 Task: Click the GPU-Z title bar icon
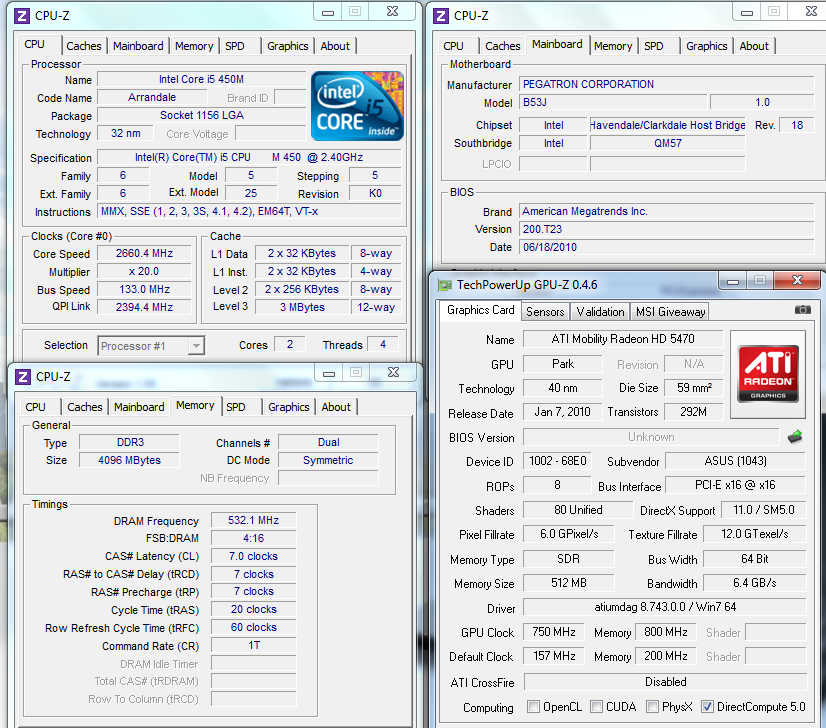pos(445,285)
